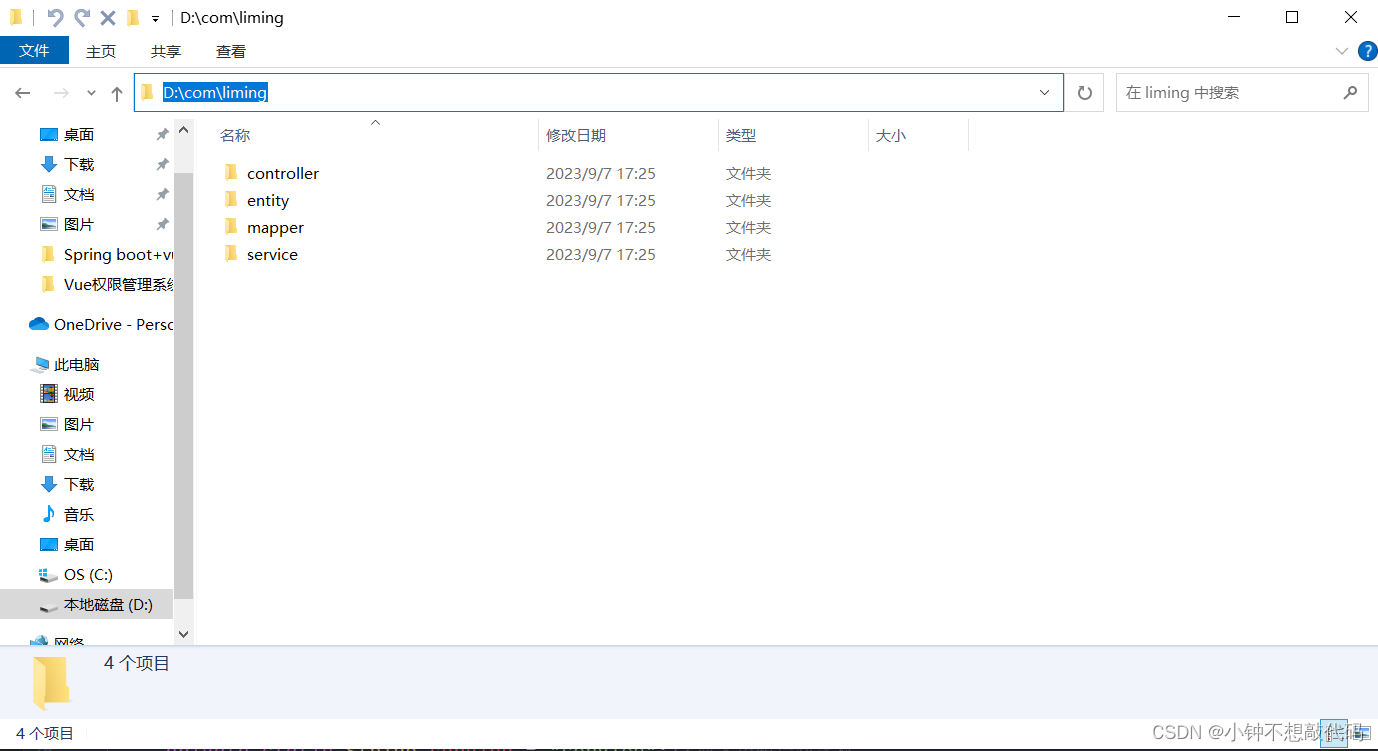Image resolution: width=1378 pixels, height=751 pixels.
Task: Sort by the 名称 column header
Action: 235,135
